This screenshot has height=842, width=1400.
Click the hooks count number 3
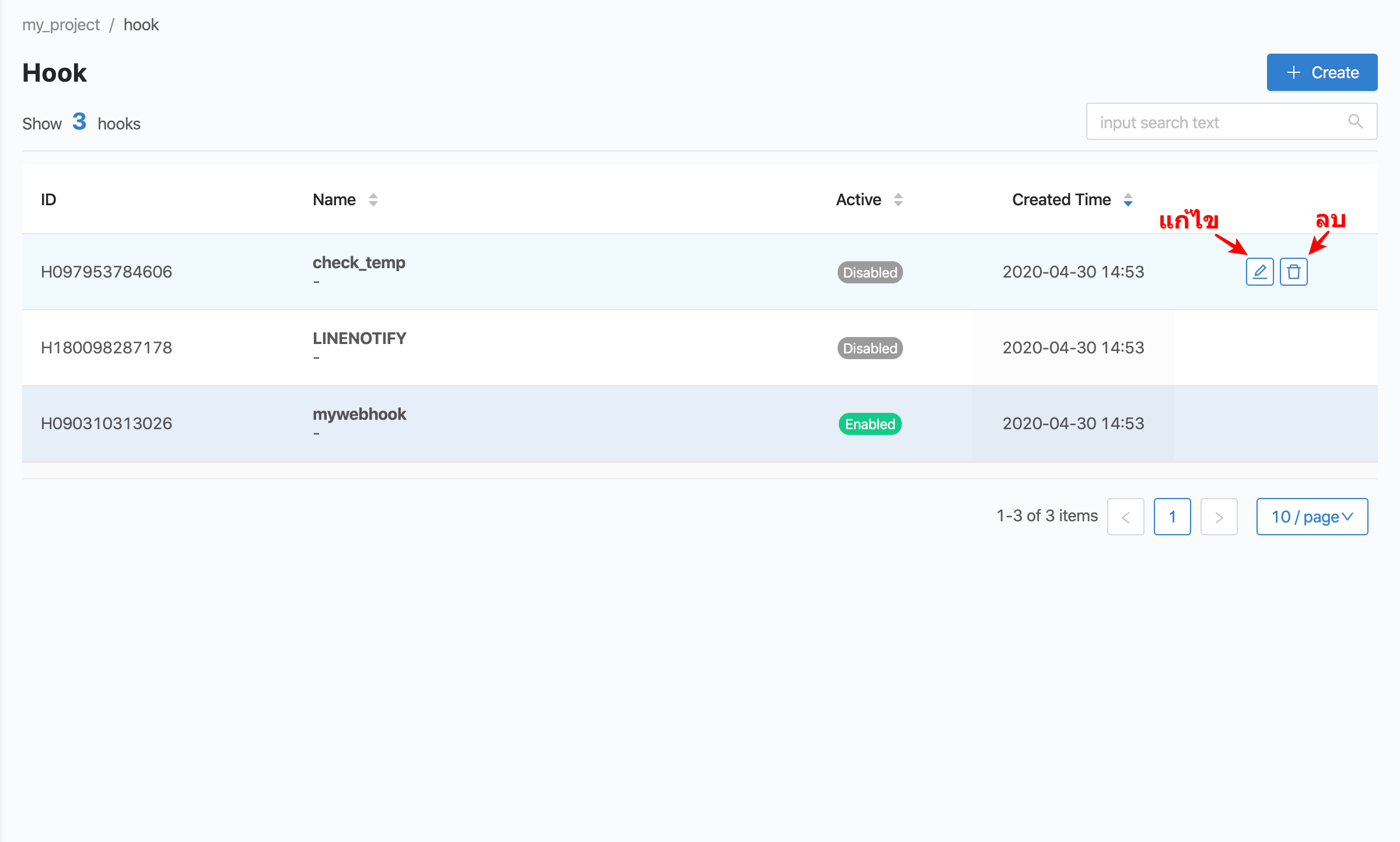click(x=79, y=121)
